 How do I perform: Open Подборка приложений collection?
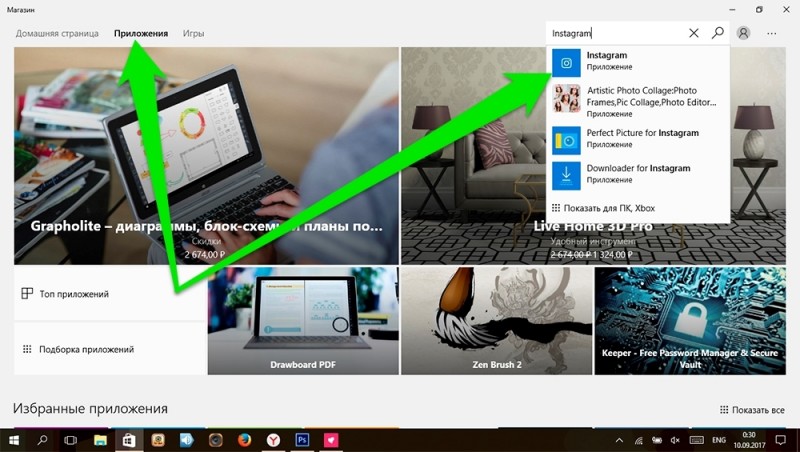click(x=110, y=349)
